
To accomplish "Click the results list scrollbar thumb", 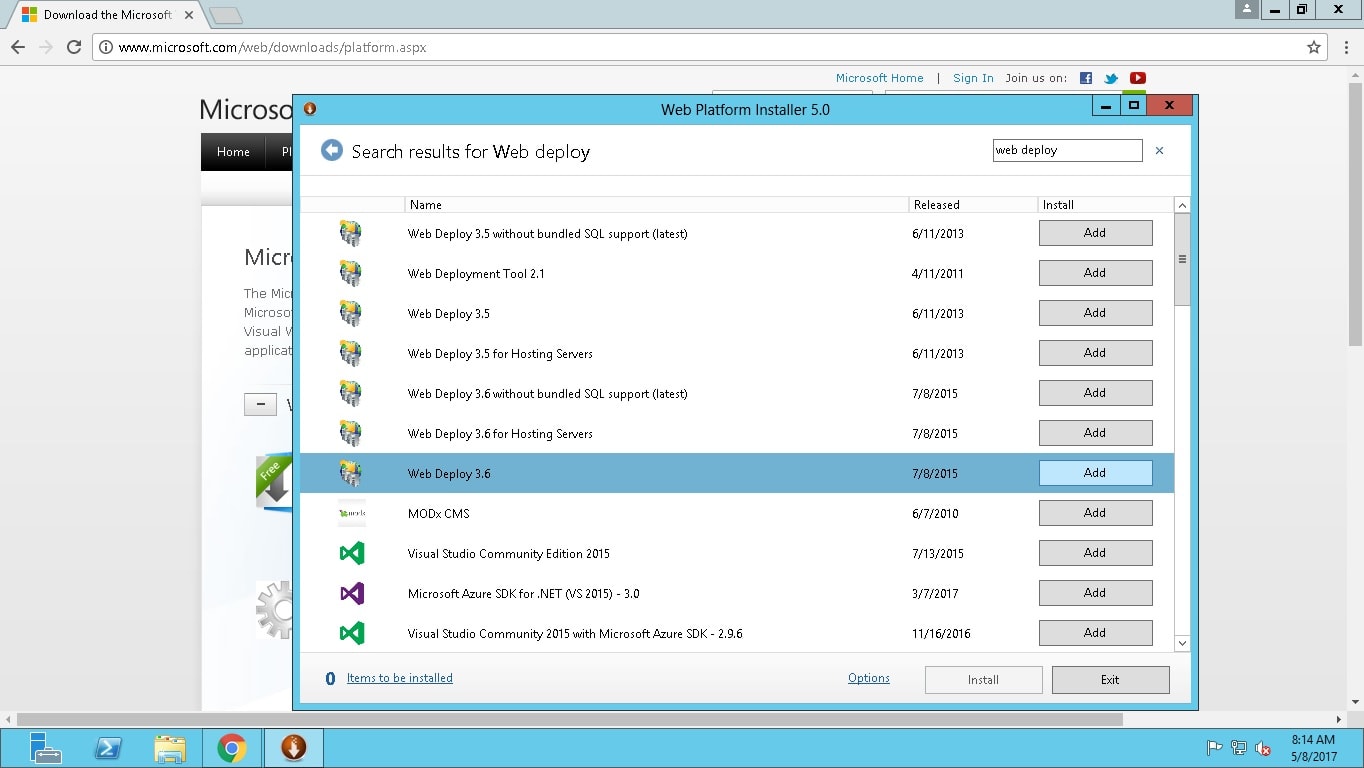I will coord(1182,259).
